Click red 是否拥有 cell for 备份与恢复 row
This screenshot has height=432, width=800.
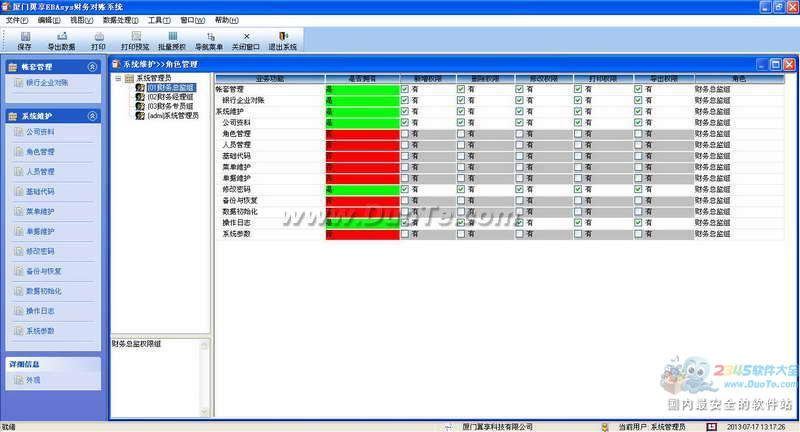pos(362,200)
